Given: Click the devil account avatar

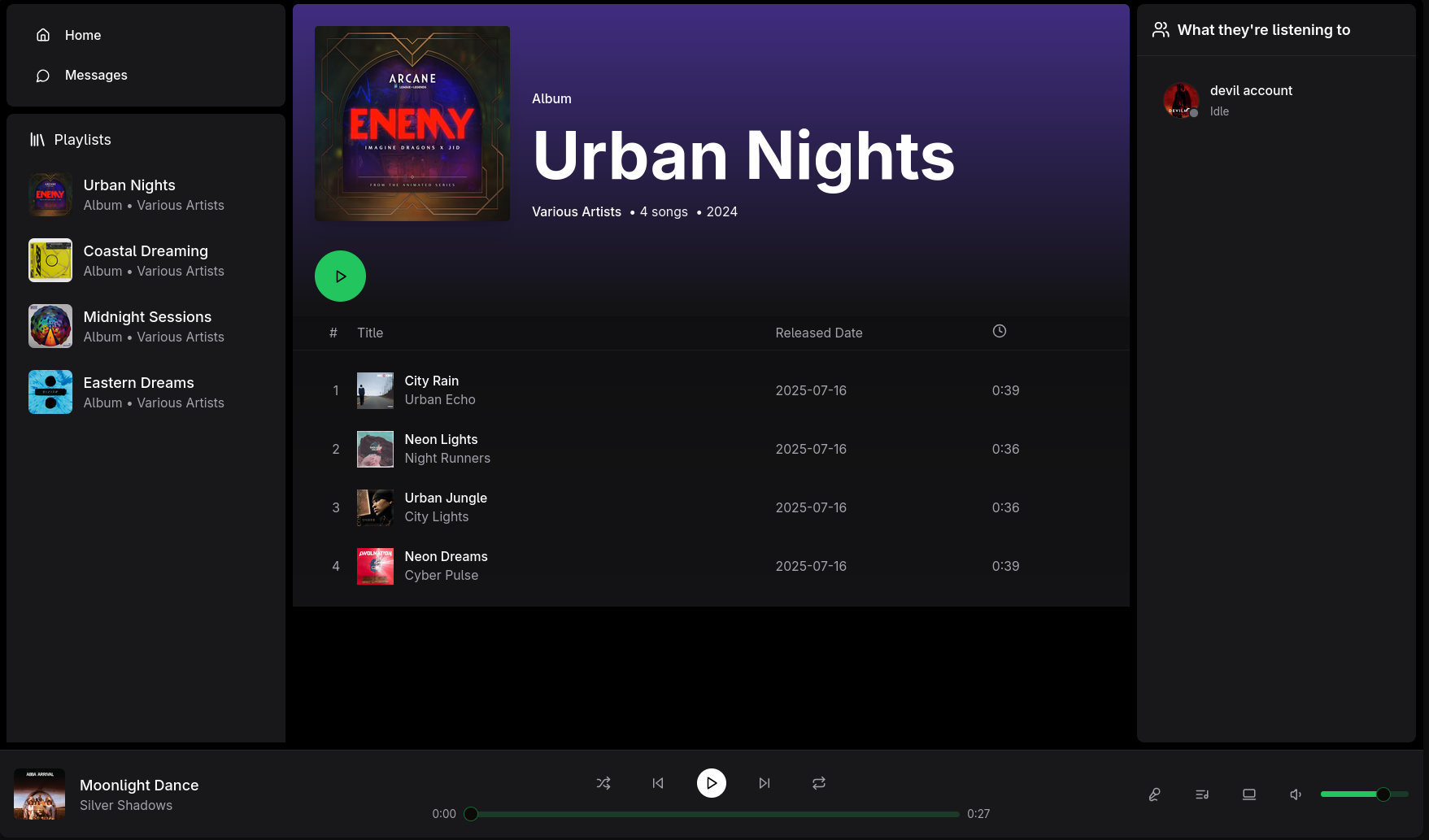Looking at the screenshot, I should point(1181,100).
